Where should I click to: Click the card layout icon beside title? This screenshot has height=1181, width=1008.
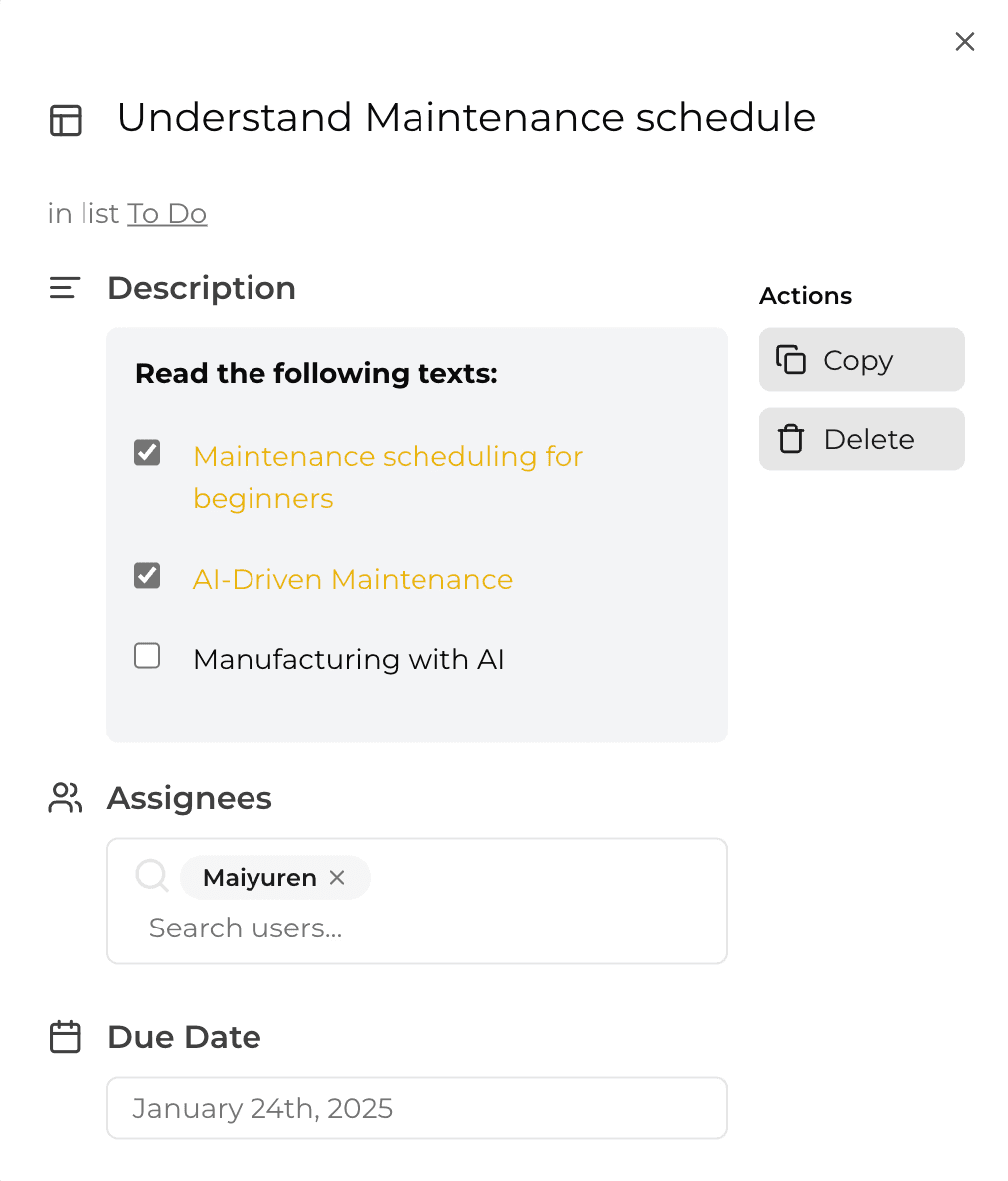(66, 120)
